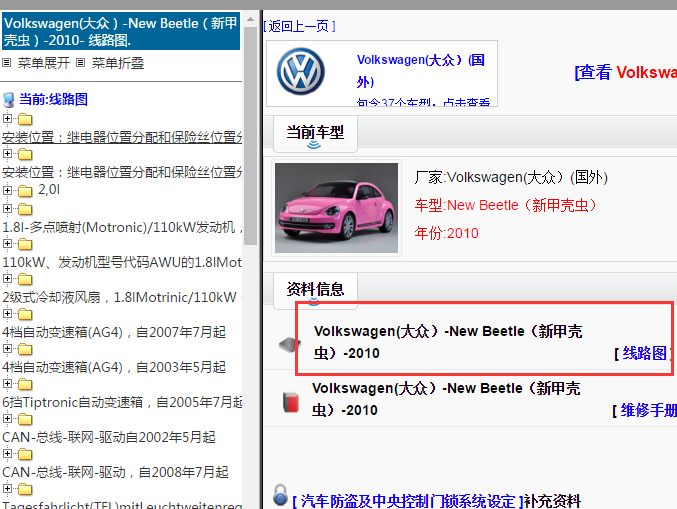Select the 当前车型 tab
The image size is (677, 509).
[315, 133]
